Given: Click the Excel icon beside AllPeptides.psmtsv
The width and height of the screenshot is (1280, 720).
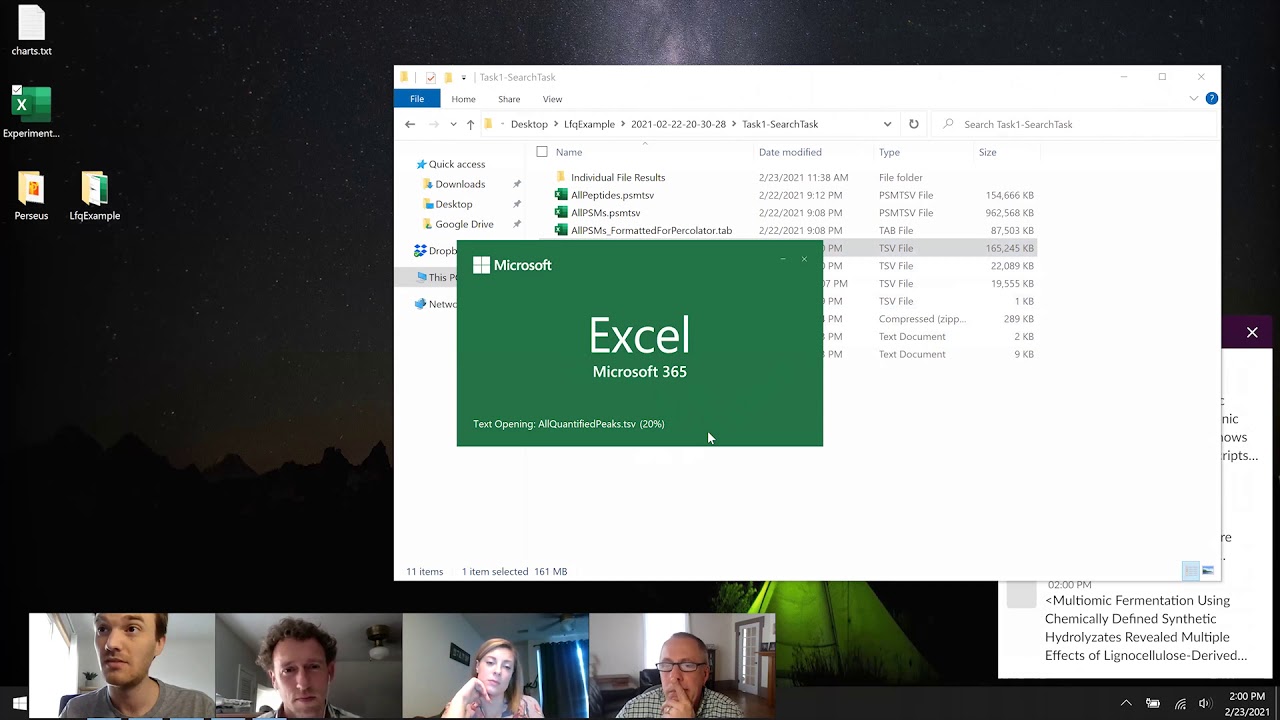Looking at the screenshot, I should 561,195.
